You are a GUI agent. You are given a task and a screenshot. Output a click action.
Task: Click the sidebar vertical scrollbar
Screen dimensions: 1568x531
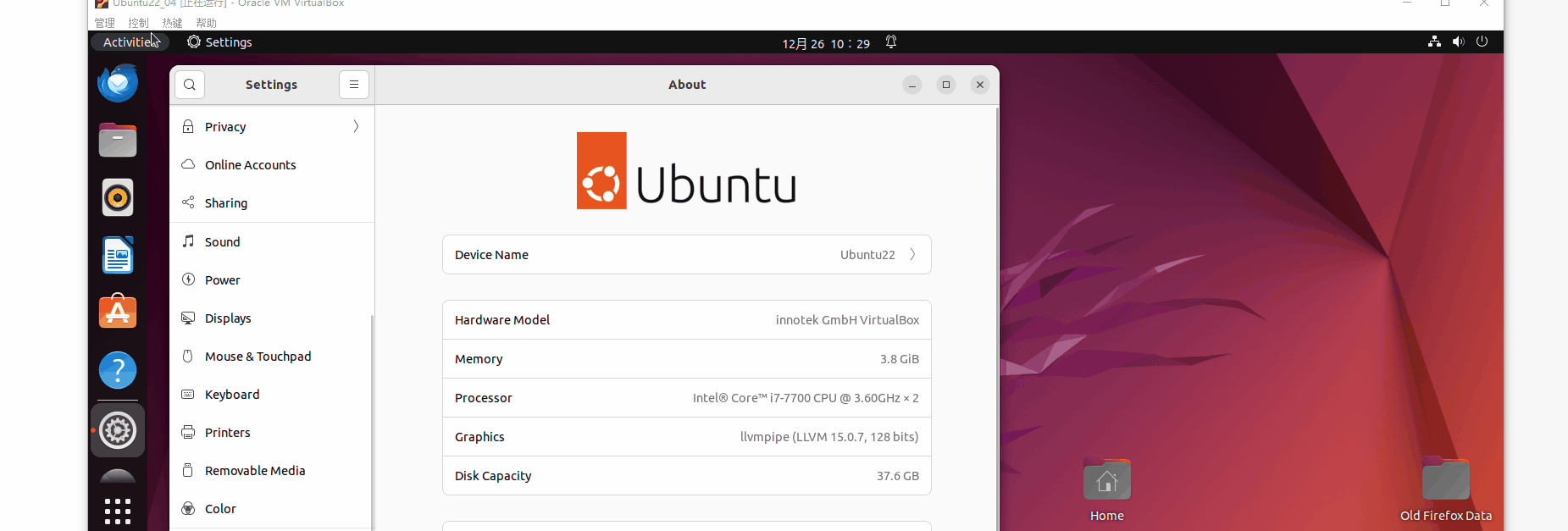click(372, 422)
